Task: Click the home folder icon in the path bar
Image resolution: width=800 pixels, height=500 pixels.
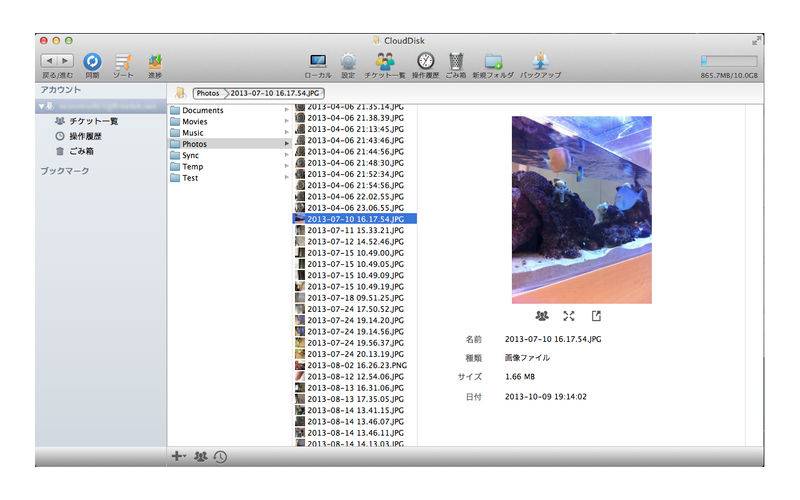Action: [180, 93]
